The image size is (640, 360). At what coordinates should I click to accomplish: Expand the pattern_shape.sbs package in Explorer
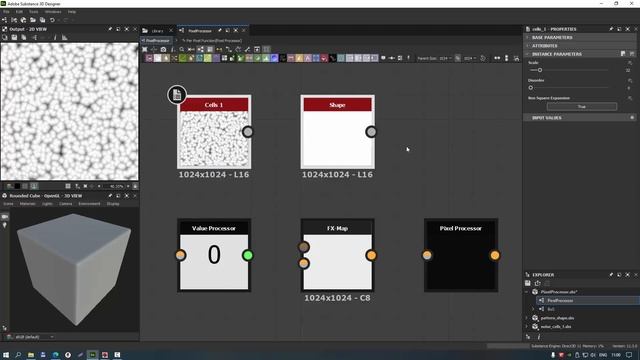tap(527, 318)
